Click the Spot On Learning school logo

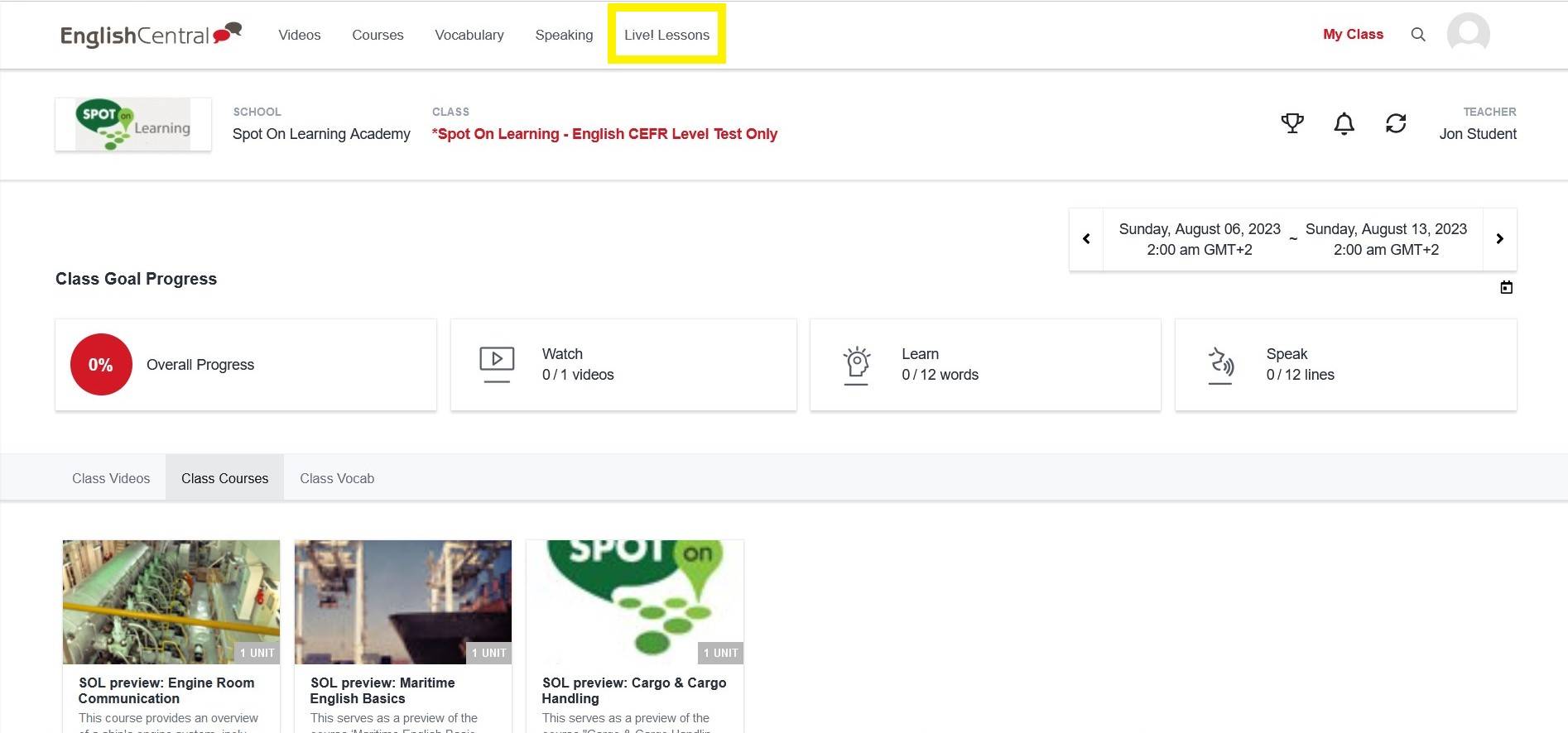point(133,124)
